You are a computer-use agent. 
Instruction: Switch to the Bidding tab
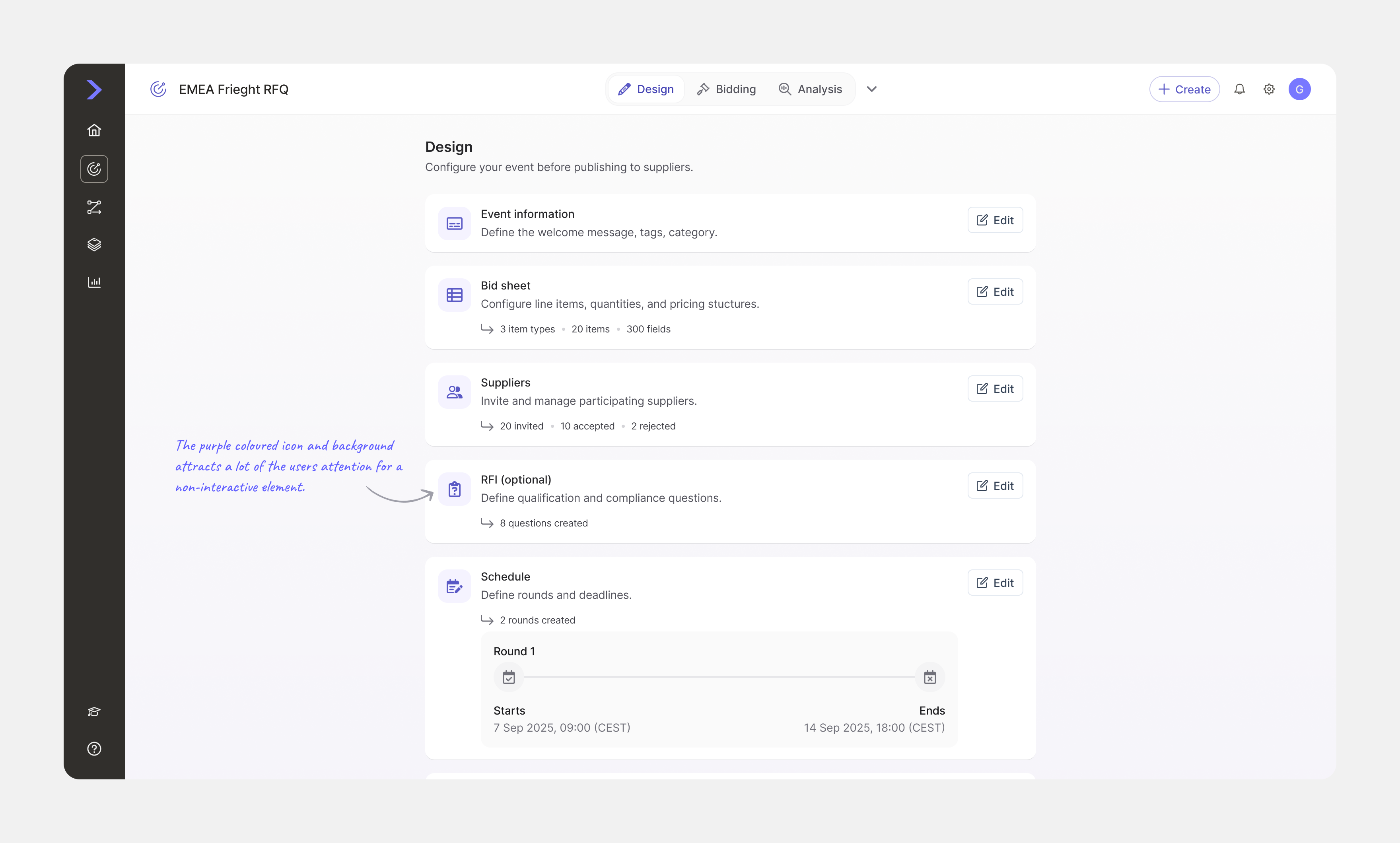coord(726,89)
